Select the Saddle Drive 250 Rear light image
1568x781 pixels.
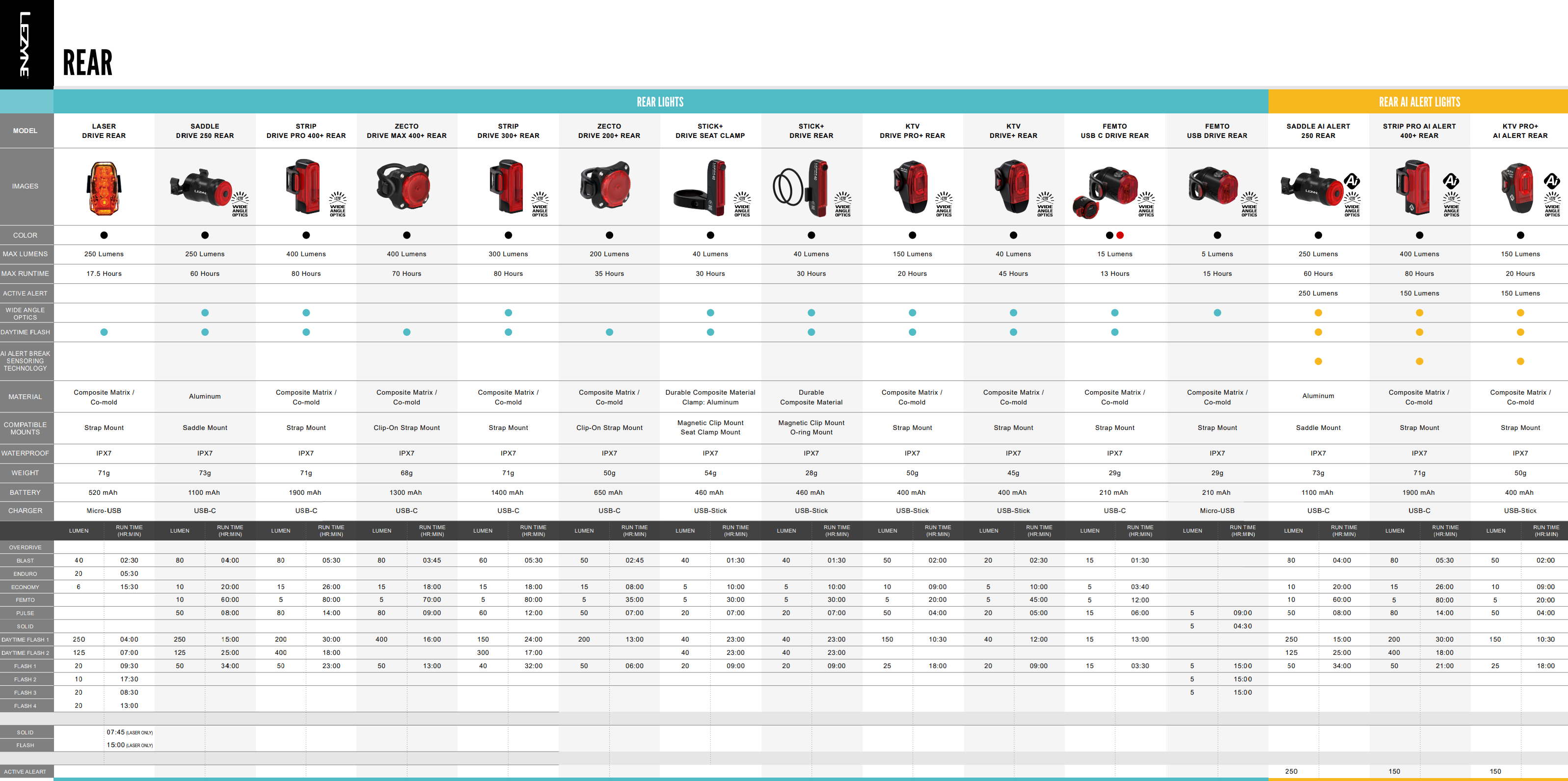coord(201,188)
